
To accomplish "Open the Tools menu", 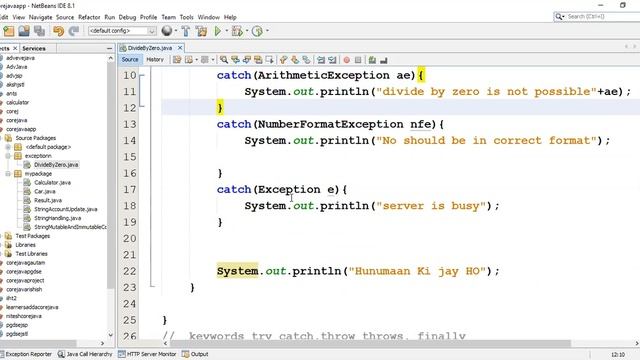I will pyautogui.click(x=186, y=17).
